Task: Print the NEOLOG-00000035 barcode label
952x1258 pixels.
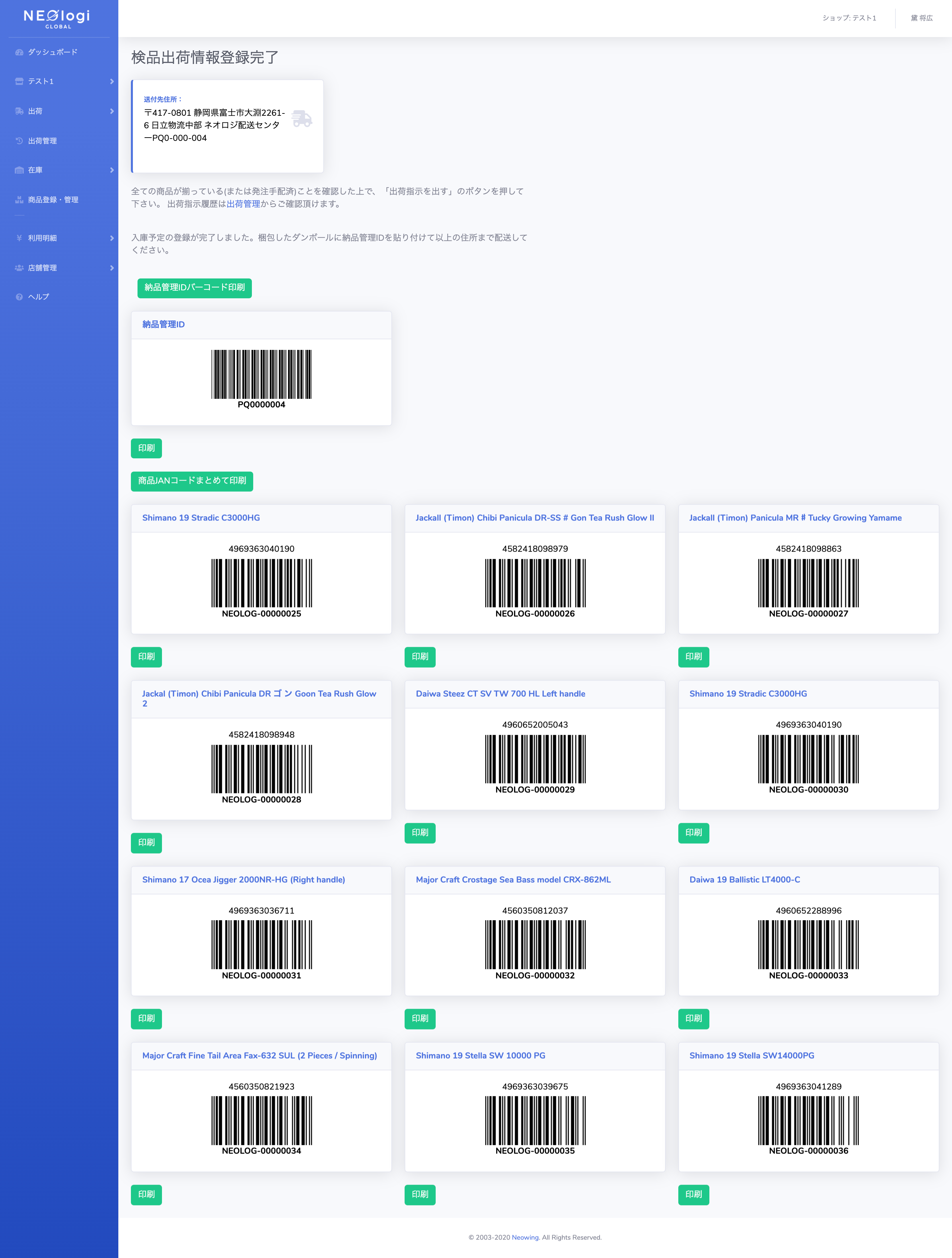Action: point(420,1194)
